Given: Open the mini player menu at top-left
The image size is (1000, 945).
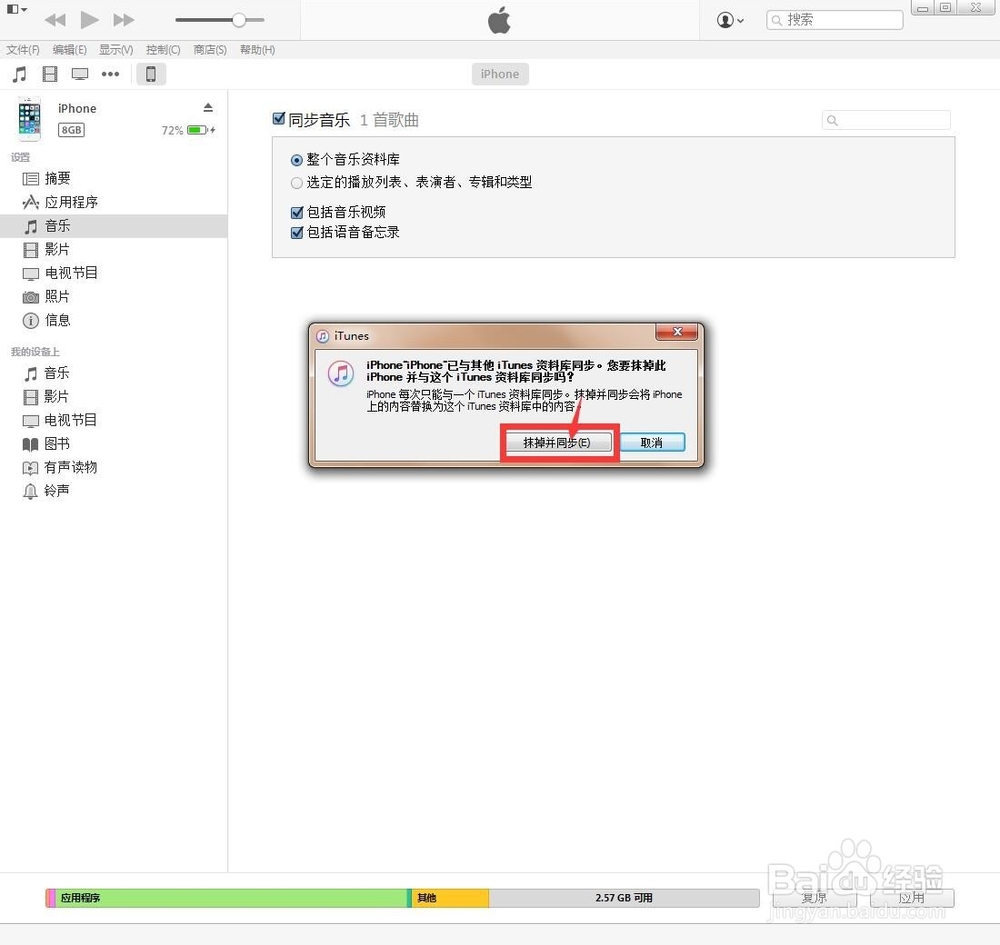Looking at the screenshot, I should pyautogui.click(x=17, y=9).
